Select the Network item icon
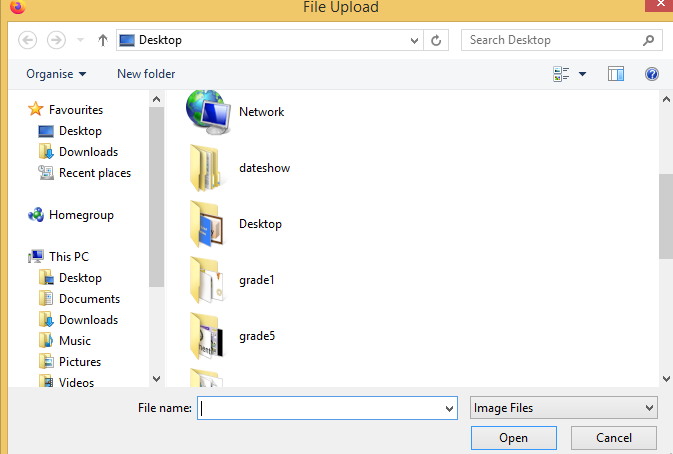Screen dimensions: 673x454 pyautogui.click(x=208, y=112)
